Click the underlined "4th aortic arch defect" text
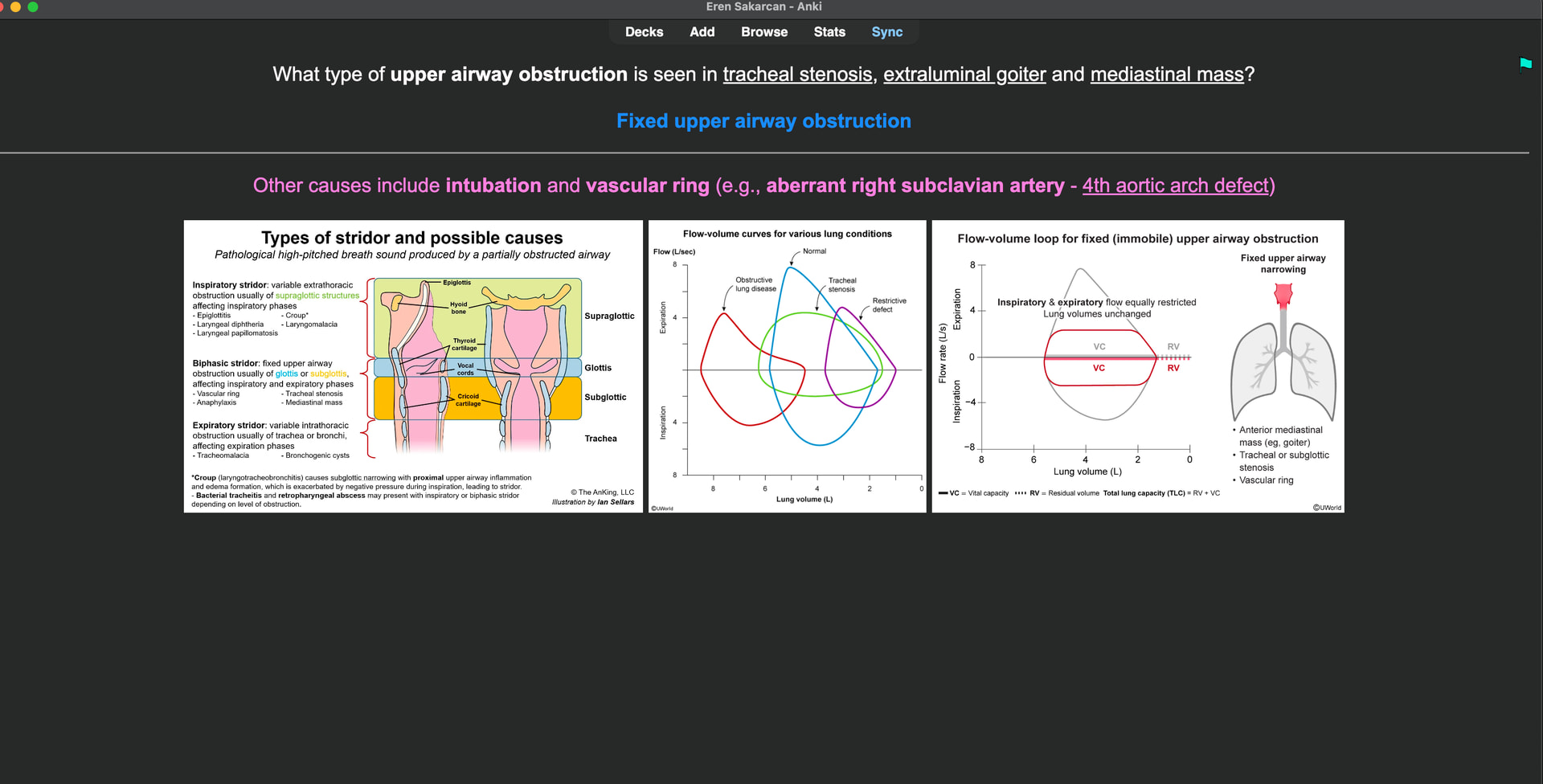The width and height of the screenshot is (1543, 784). (1175, 186)
